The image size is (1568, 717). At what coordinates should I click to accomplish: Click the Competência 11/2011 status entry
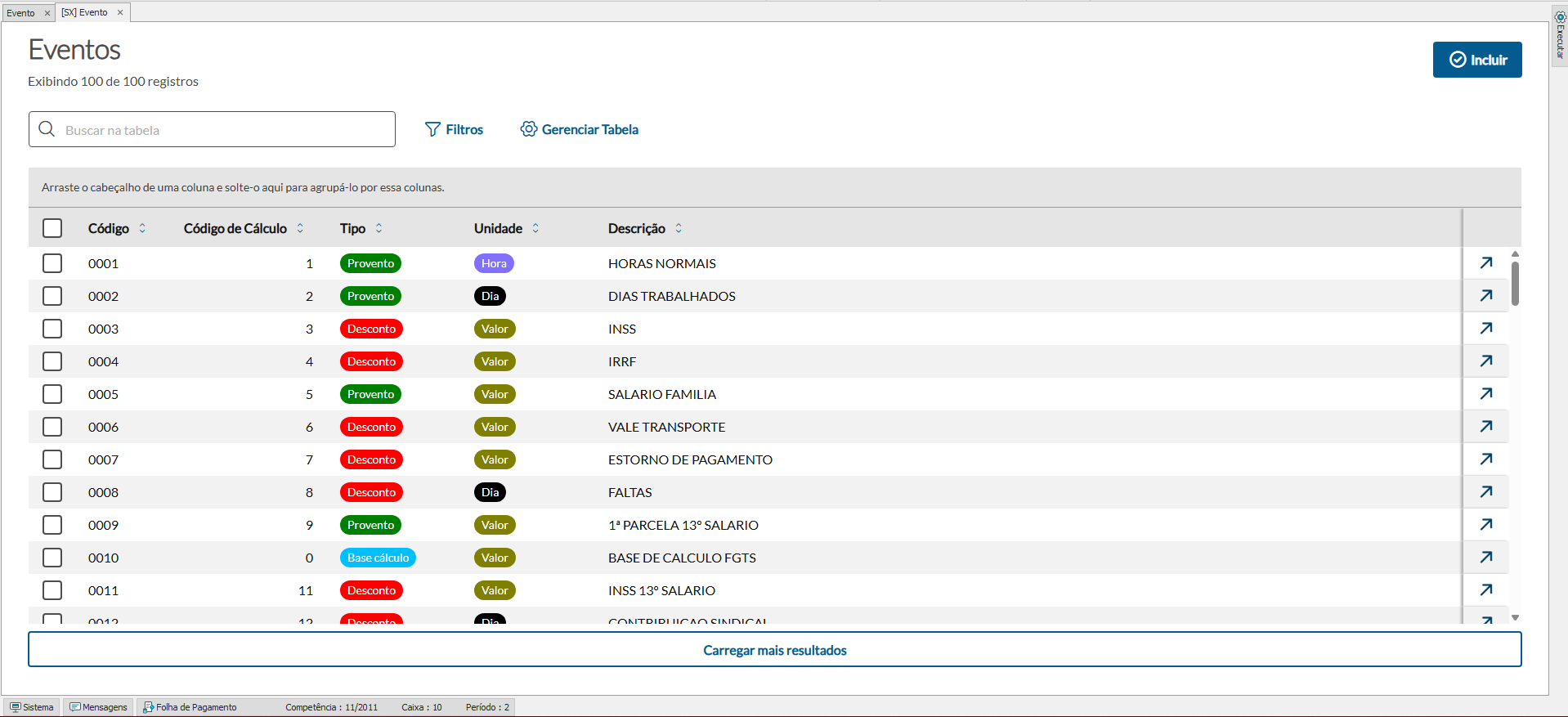pos(331,707)
